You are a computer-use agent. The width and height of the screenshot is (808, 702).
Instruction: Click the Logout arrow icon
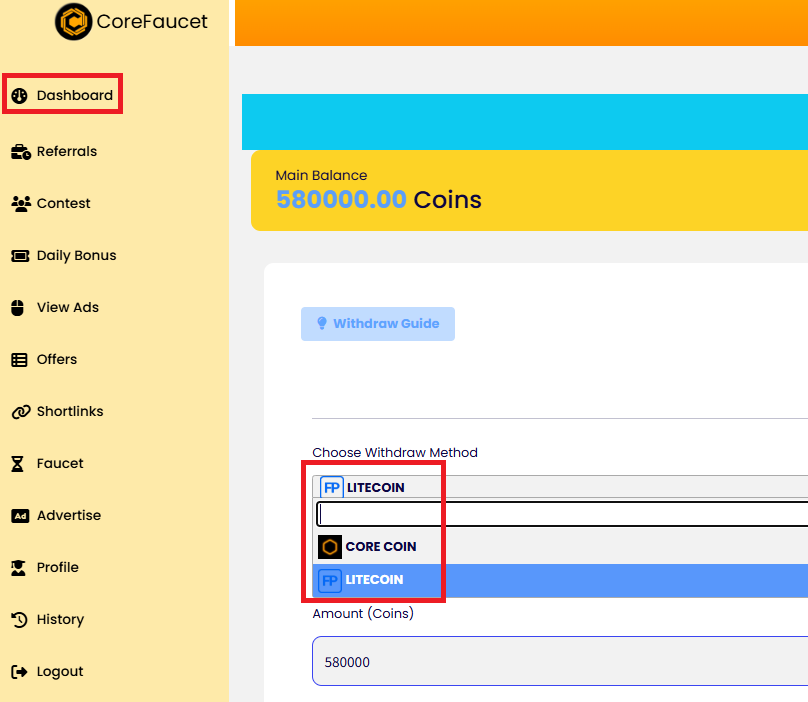[19, 672]
